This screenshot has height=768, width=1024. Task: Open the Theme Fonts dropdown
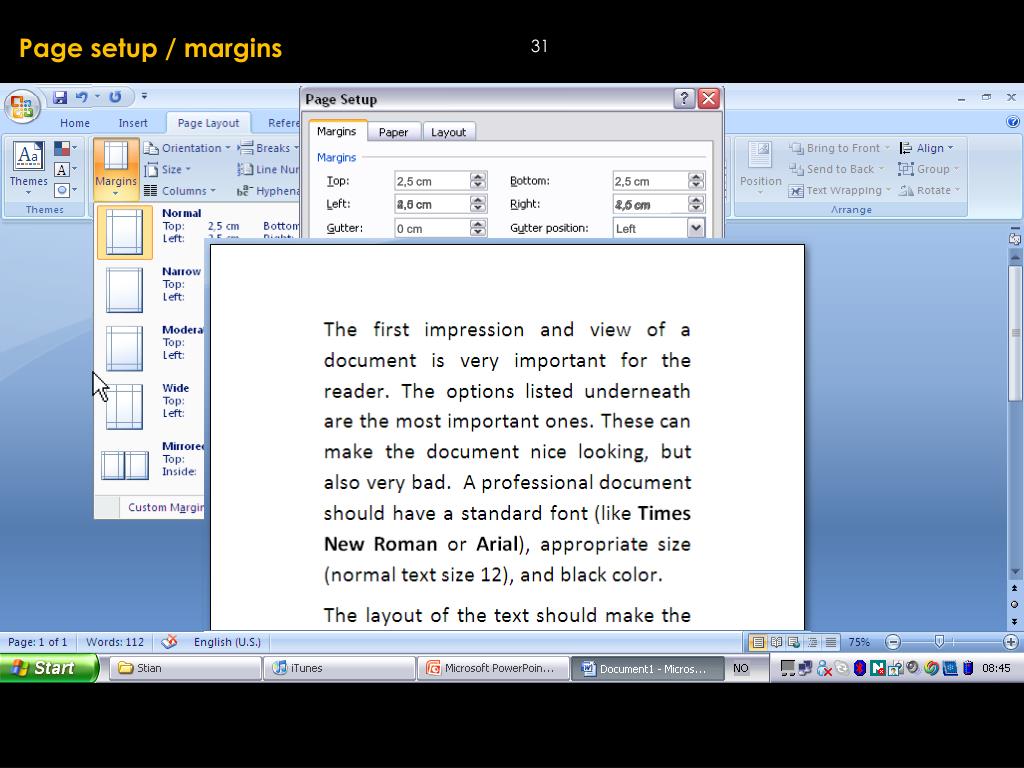click(65, 170)
